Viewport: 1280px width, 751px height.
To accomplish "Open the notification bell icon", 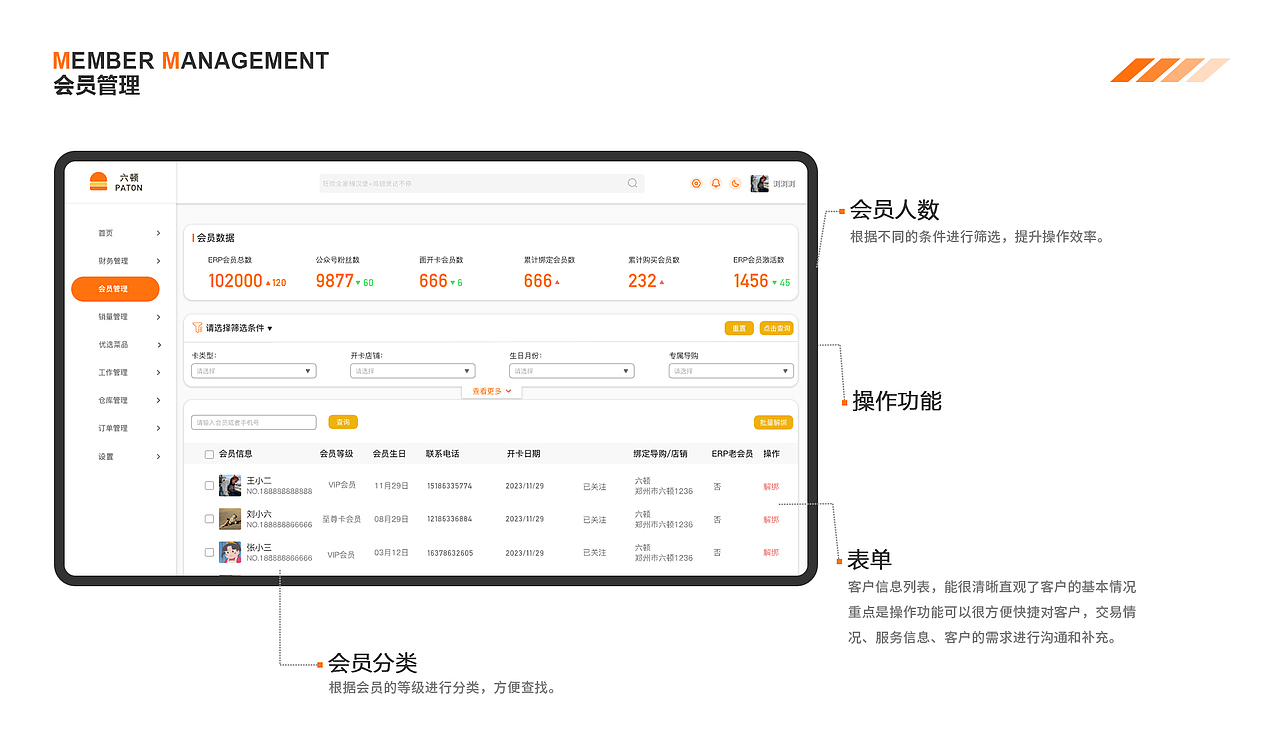I will coord(716,183).
